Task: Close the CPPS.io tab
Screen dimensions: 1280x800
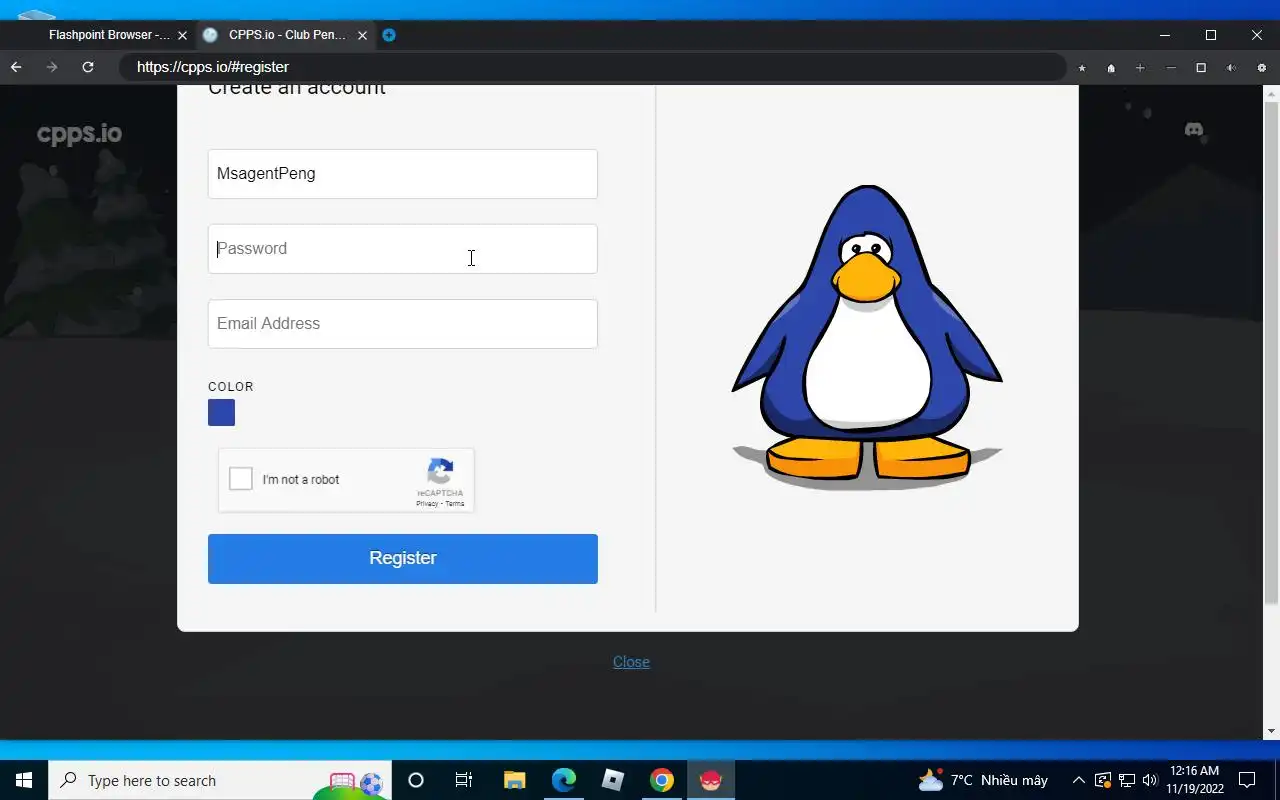Action: 362,35
